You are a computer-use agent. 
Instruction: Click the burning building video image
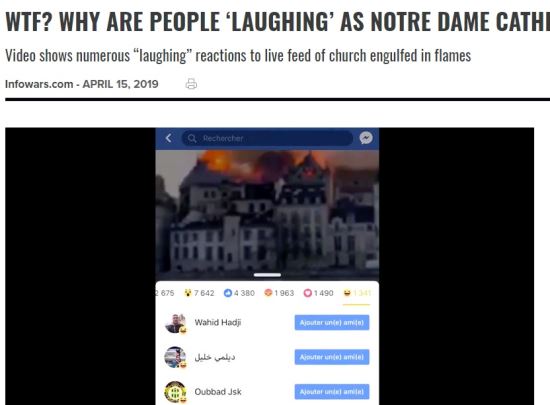coord(267,215)
